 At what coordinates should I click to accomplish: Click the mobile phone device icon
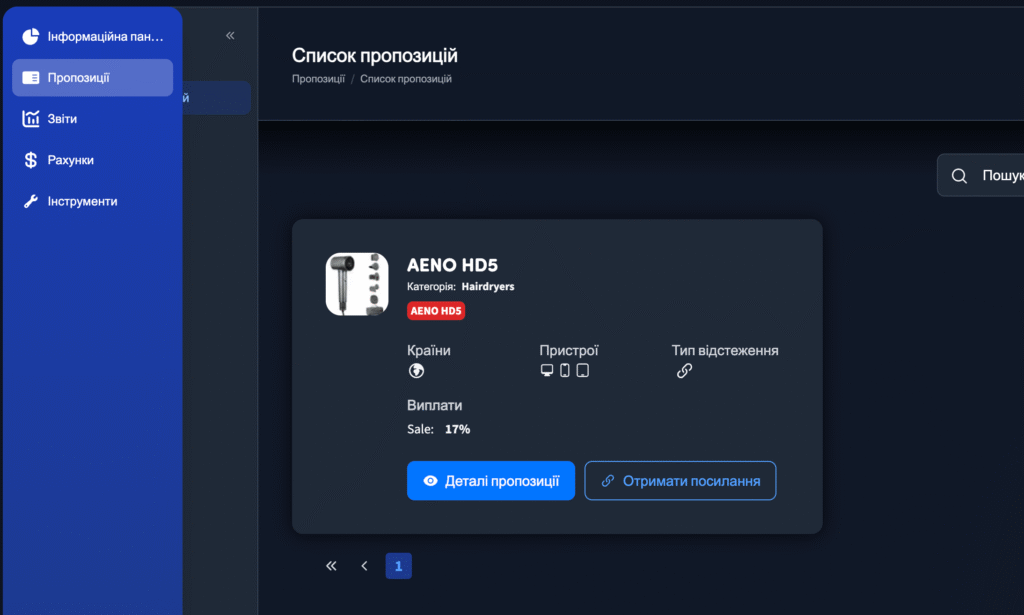point(565,370)
